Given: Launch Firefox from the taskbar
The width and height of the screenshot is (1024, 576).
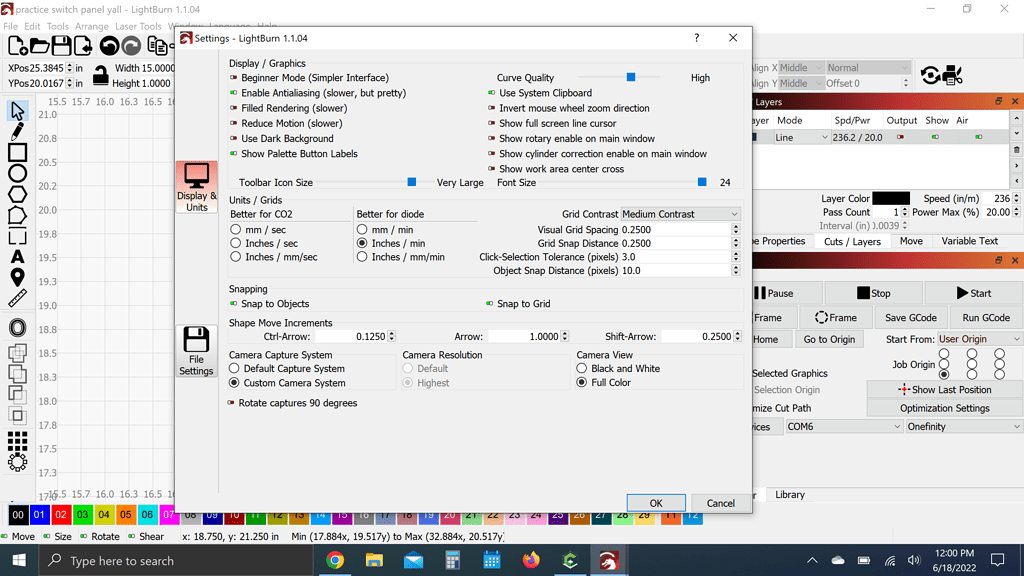Looking at the screenshot, I should 531,560.
